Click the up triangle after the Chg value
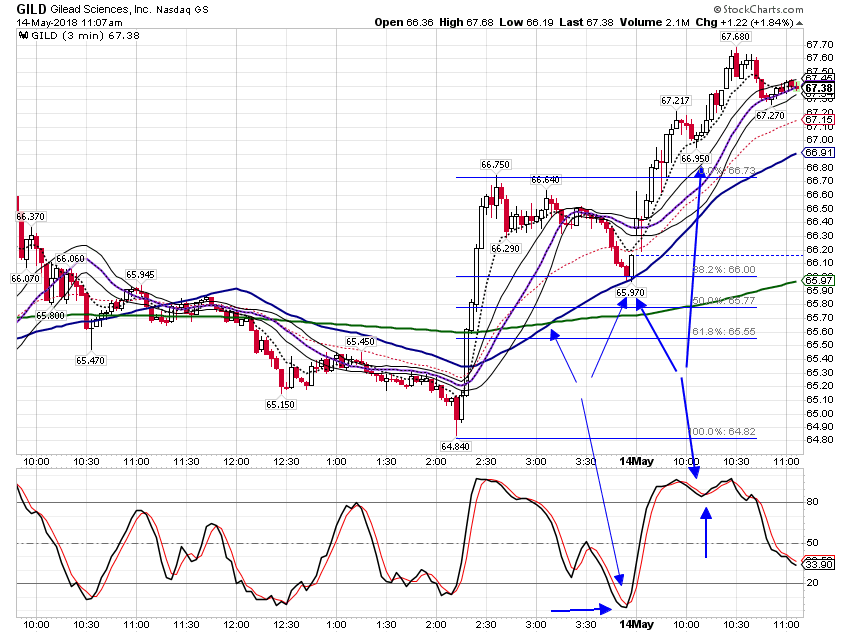 coord(800,23)
